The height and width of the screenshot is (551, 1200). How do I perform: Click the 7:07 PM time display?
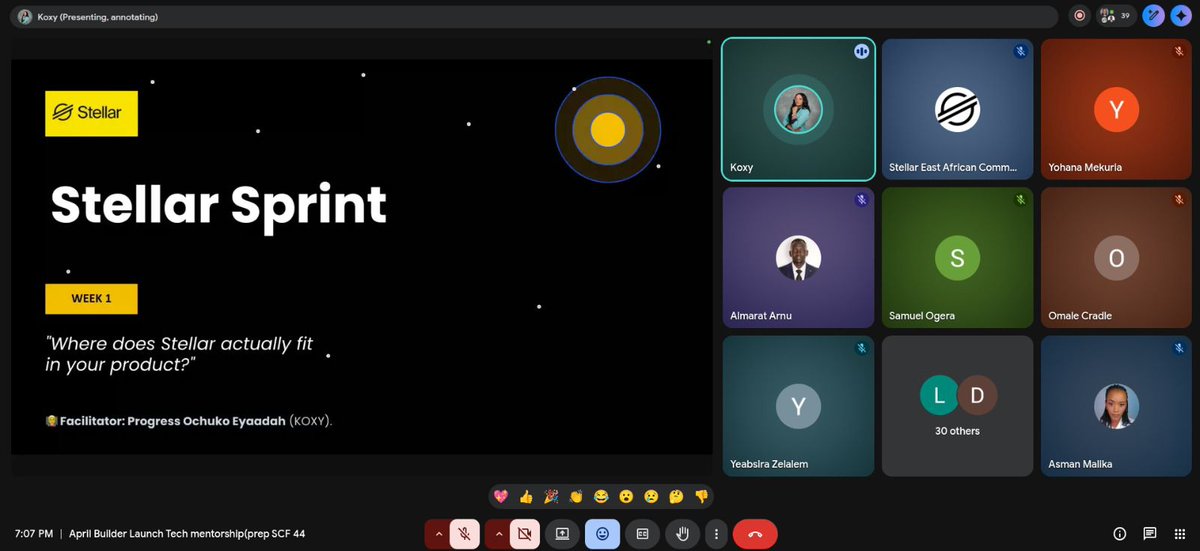(34, 534)
